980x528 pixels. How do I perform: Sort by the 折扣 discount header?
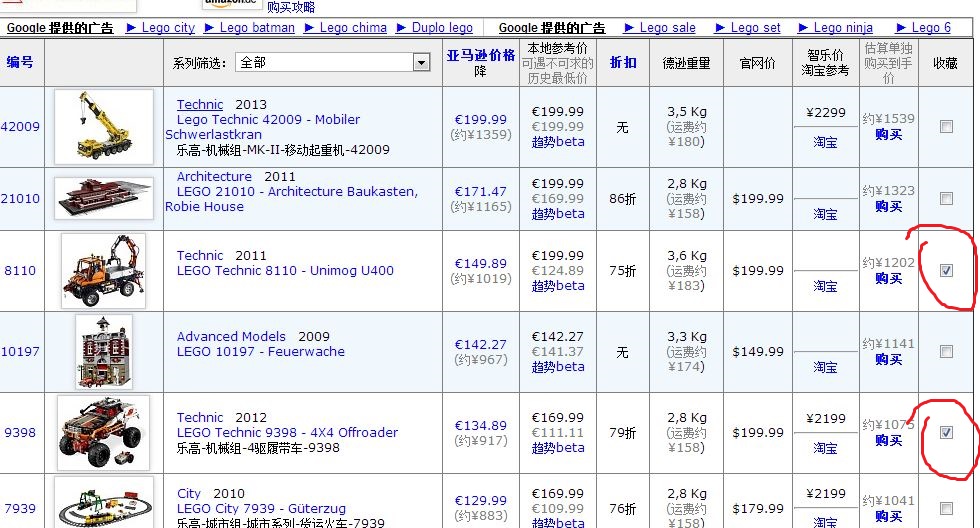623,62
